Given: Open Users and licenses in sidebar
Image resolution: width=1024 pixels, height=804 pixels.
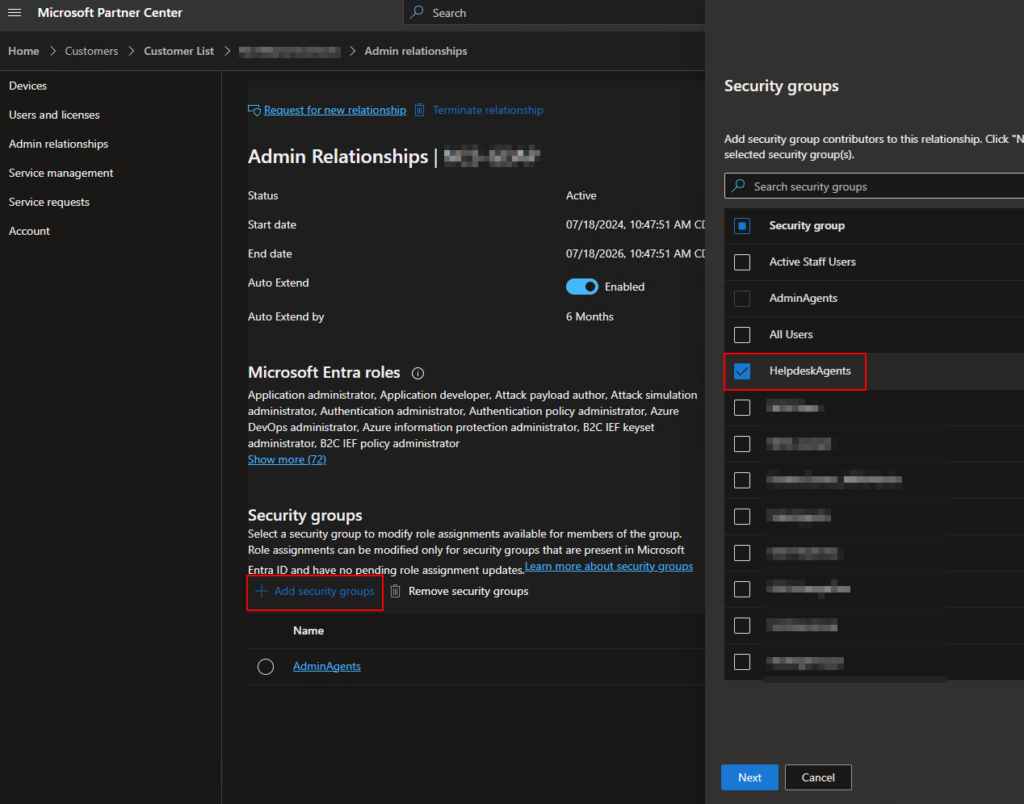Looking at the screenshot, I should click(x=54, y=115).
